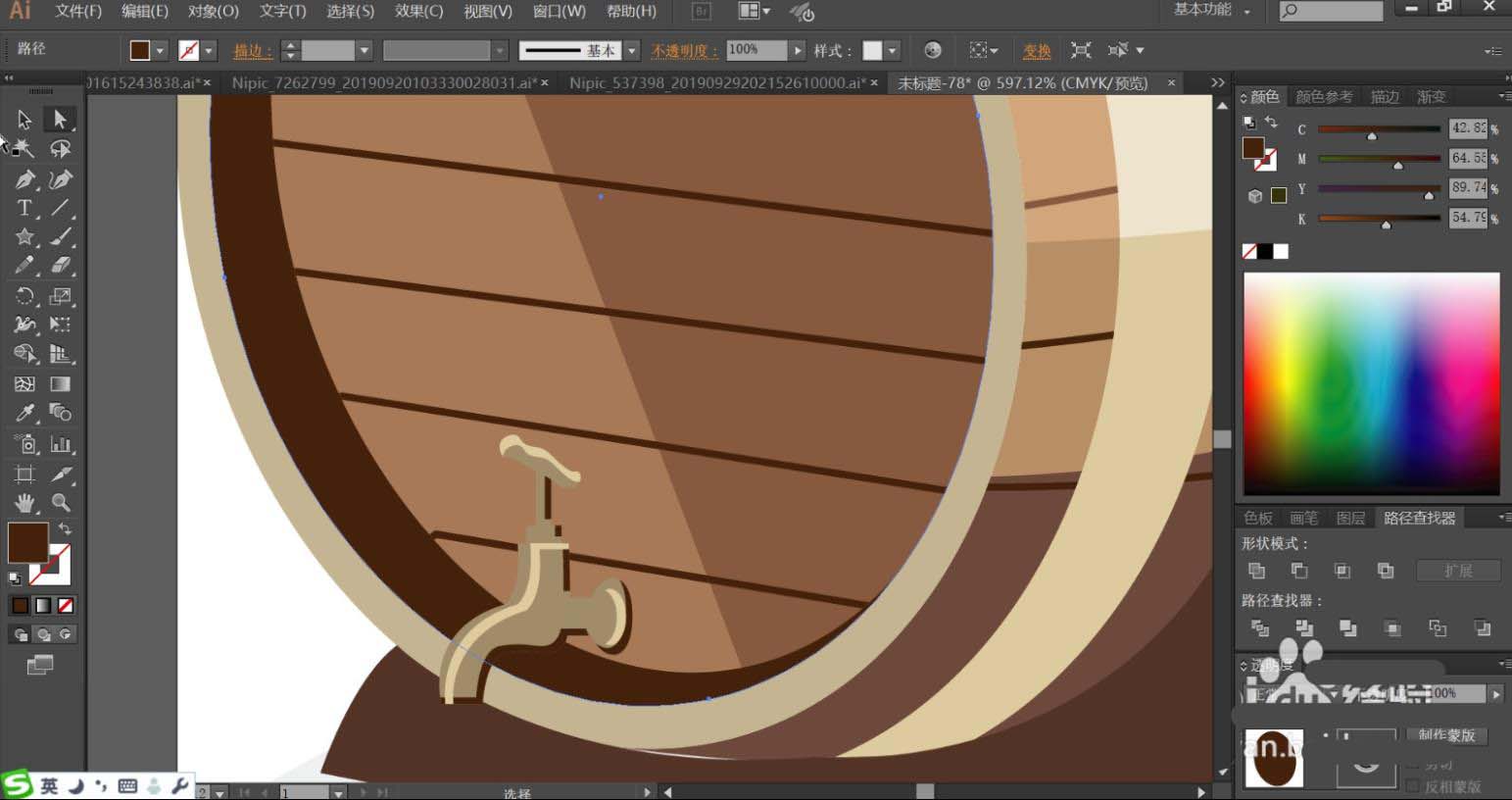Select the Column Graph tool

click(60, 444)
